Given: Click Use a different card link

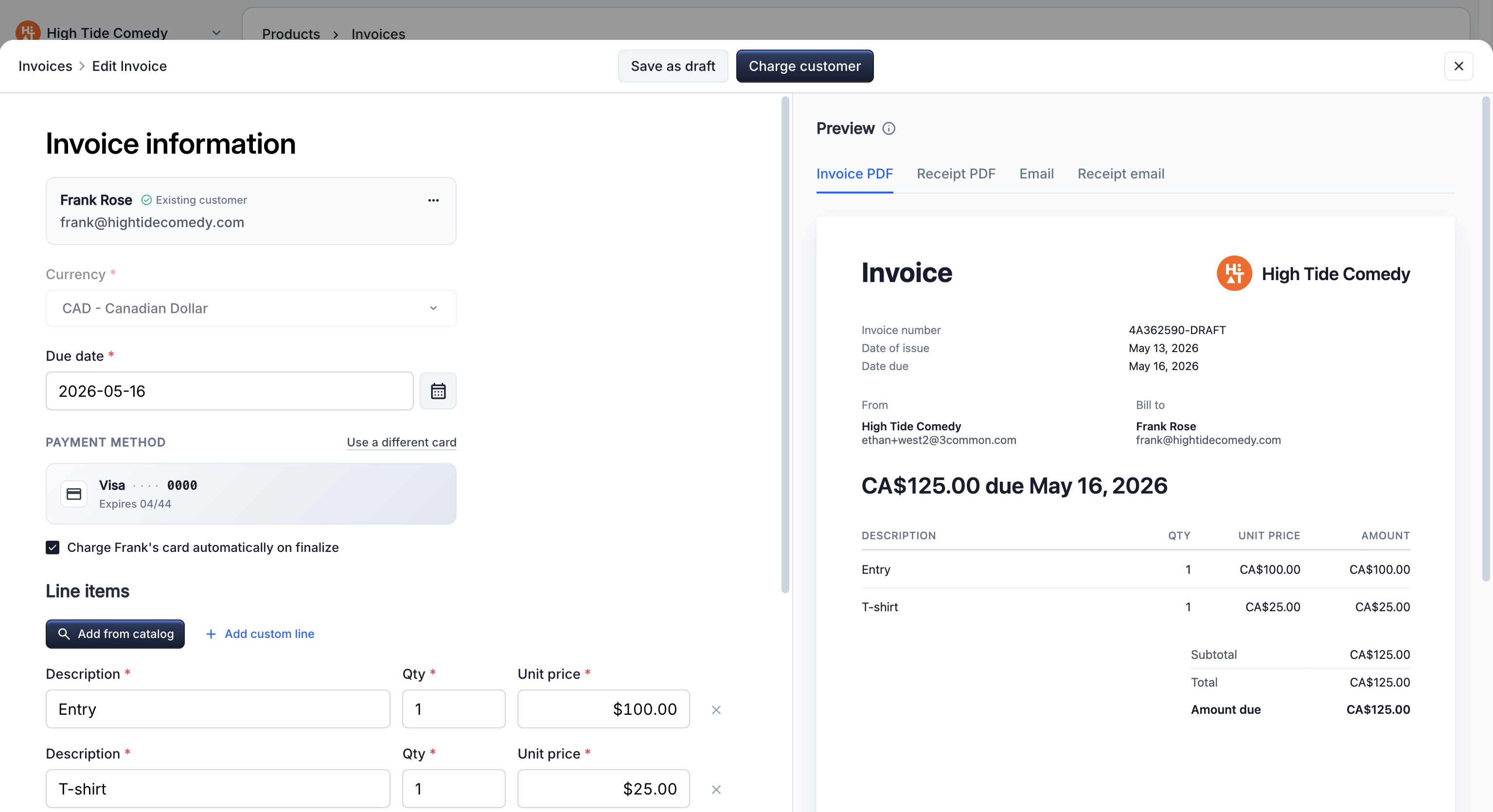Looking at the screenshot, I should 401,442.
